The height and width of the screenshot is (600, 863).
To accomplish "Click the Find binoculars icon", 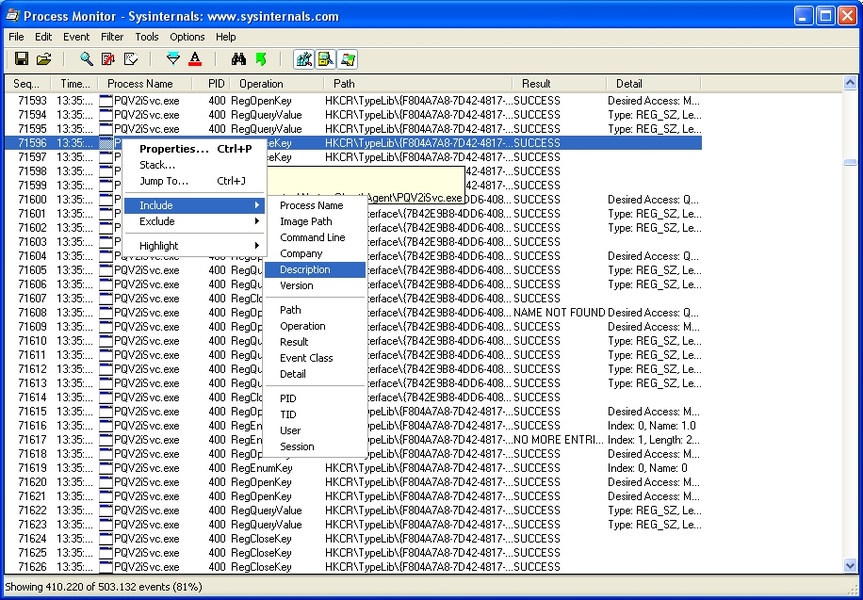I will (238, 59).
